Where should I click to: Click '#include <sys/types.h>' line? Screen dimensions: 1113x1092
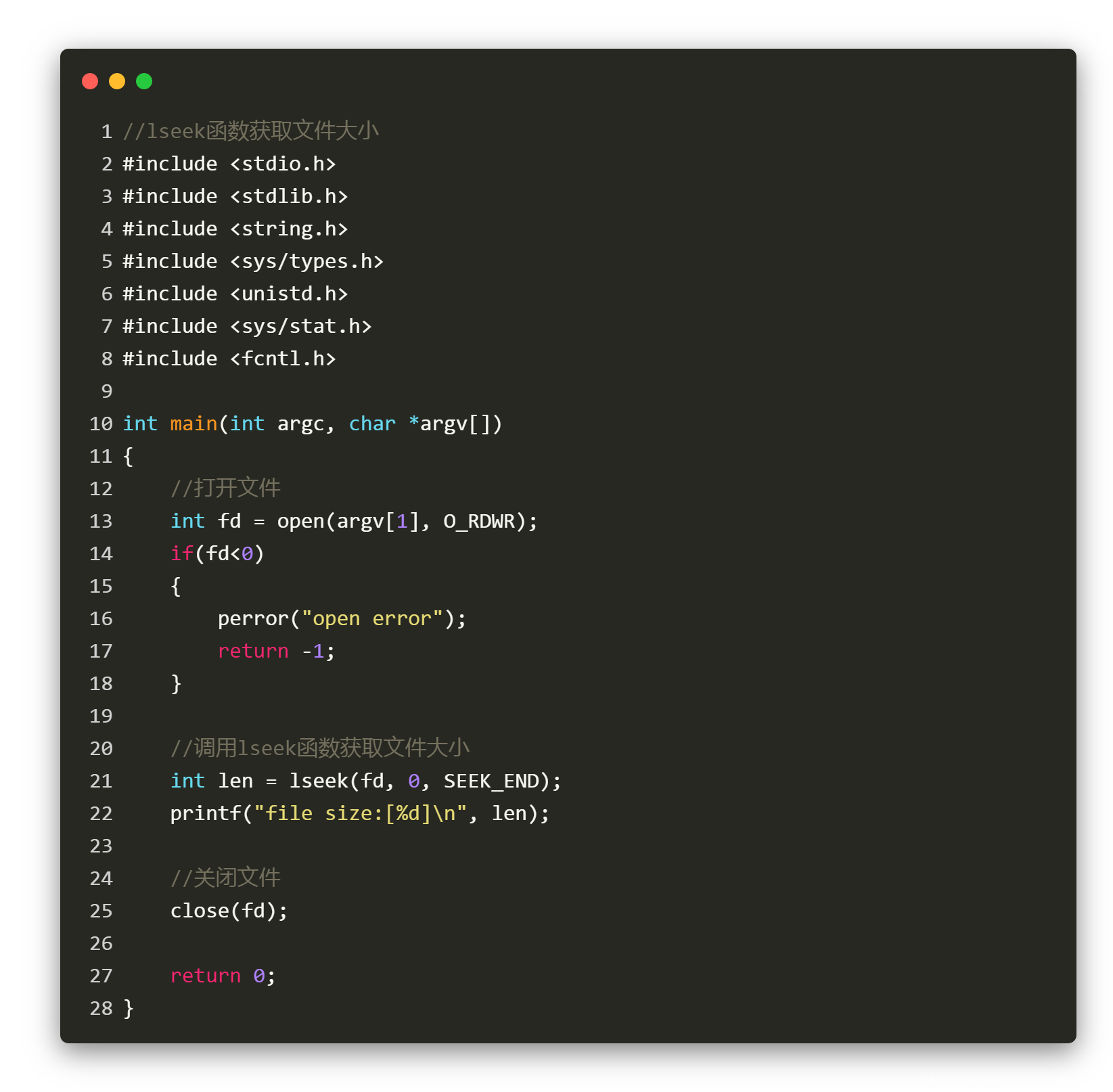pos(253,261)
